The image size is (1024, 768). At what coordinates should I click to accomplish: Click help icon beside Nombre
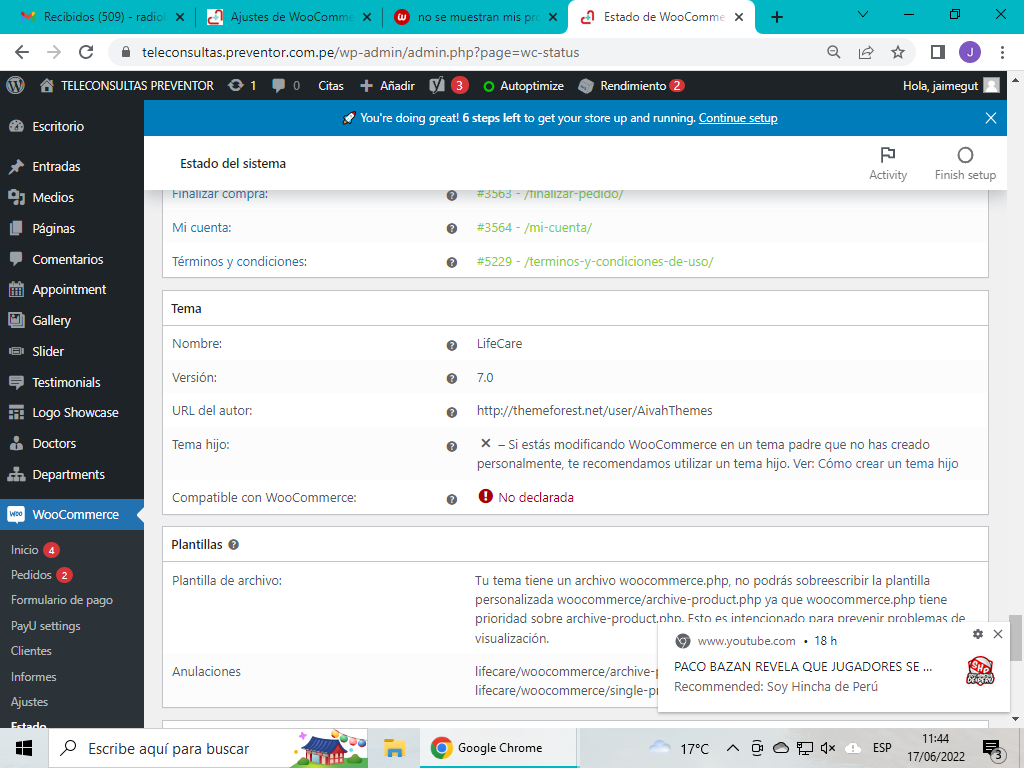tap(451, 345)
